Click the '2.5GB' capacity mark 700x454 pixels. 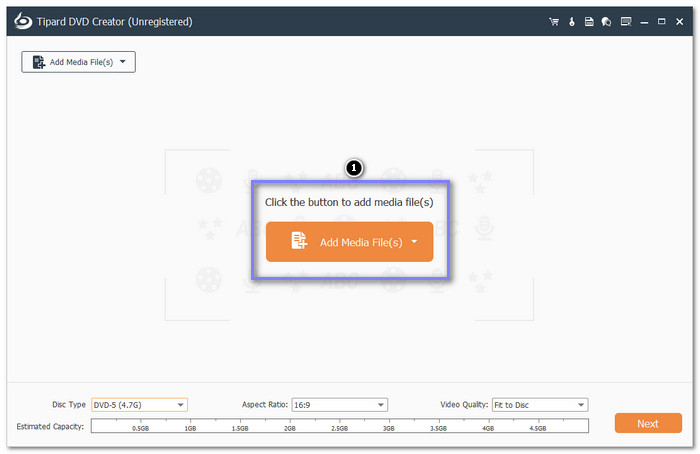(339, 429)
